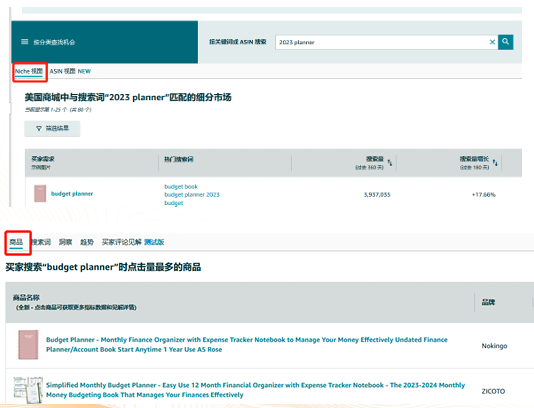Open the 搜索词 tab

point(41,242)
